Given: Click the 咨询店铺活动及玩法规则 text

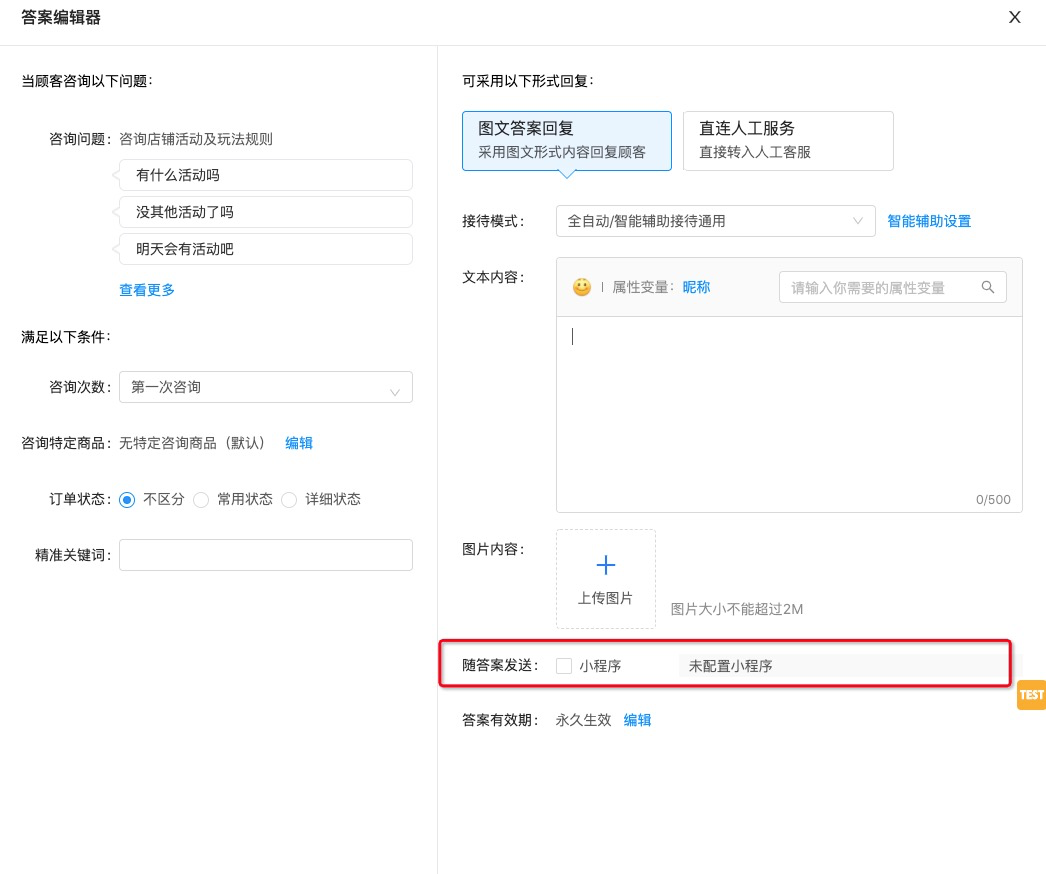Looking at the screenshot, I should point(195,139).
